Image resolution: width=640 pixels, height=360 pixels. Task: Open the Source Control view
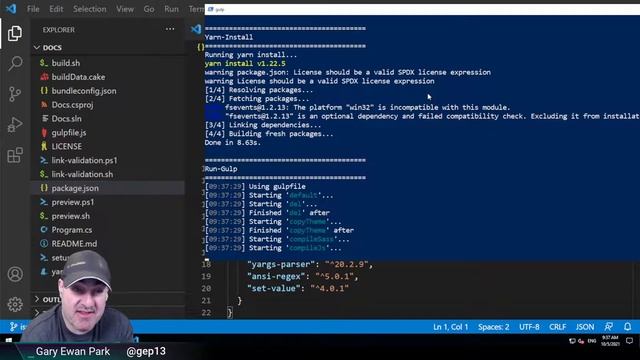click(x=15, y=94)
